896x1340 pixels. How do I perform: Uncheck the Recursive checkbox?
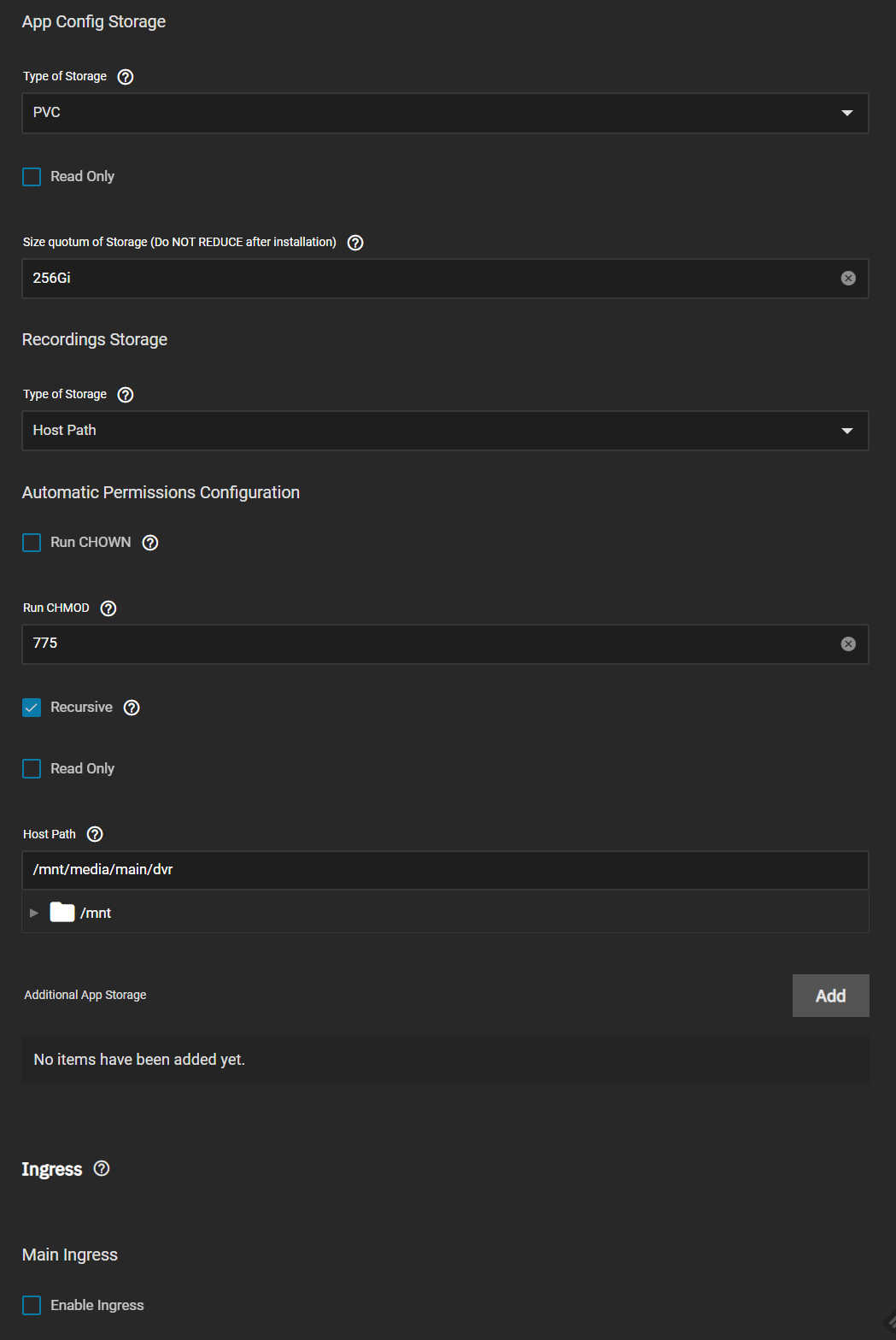tap(32, 708)
